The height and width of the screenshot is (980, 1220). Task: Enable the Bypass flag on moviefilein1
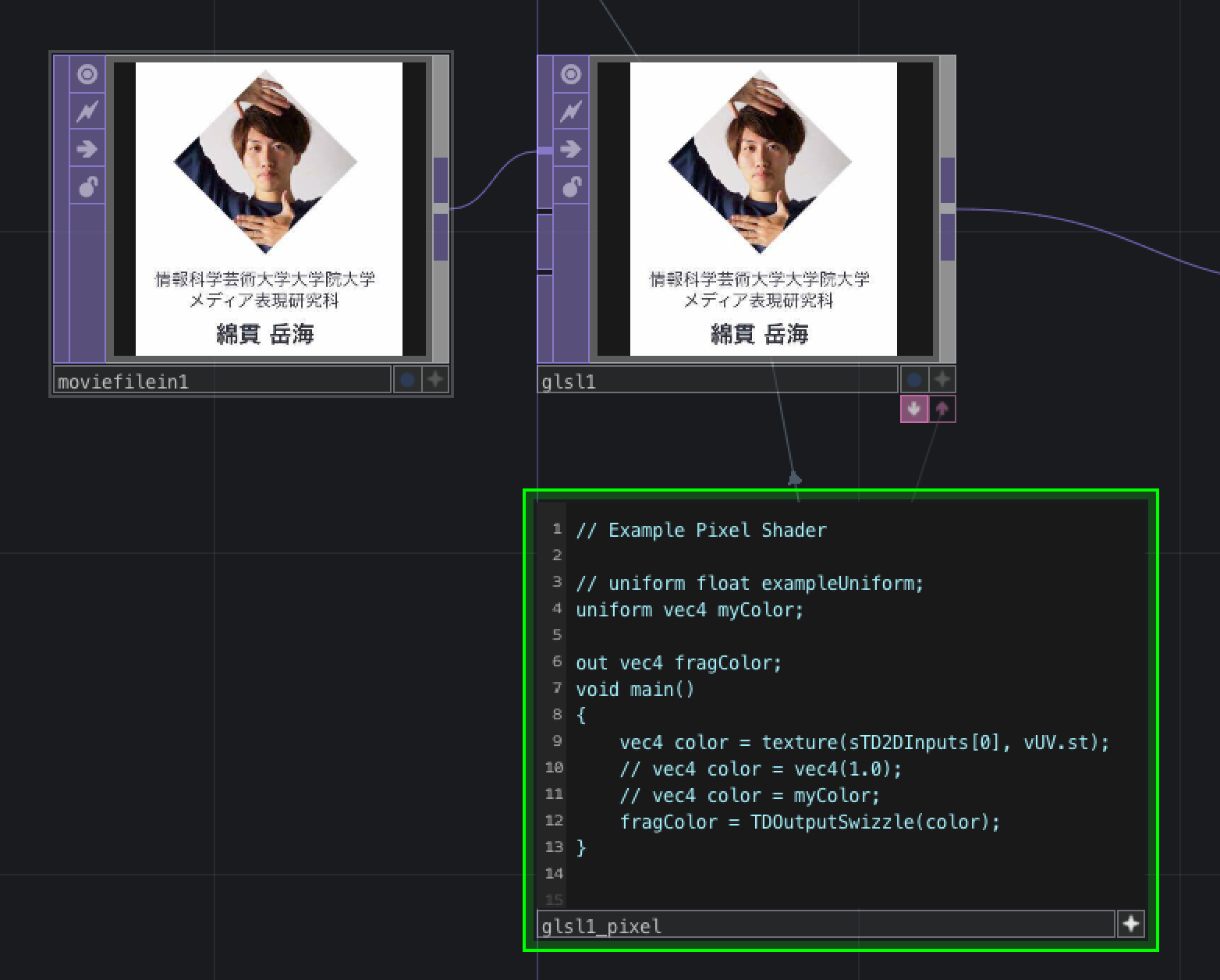(x=87, y=111)
